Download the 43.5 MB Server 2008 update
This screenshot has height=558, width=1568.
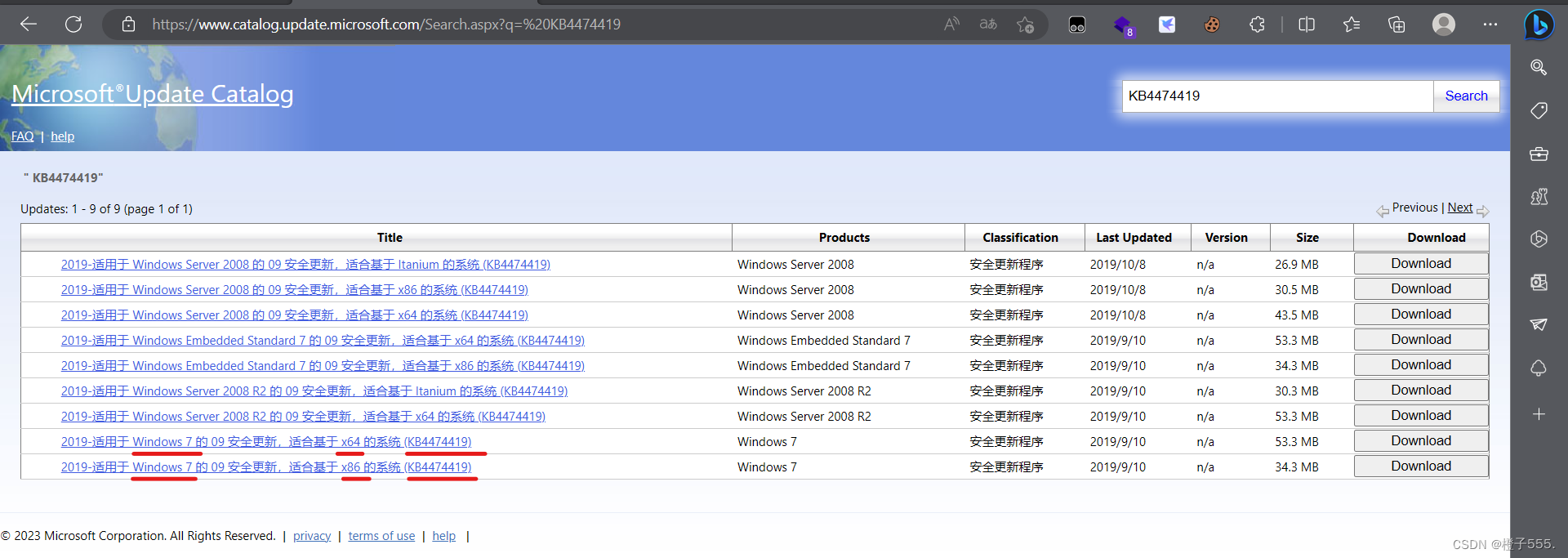point(1421,315)
